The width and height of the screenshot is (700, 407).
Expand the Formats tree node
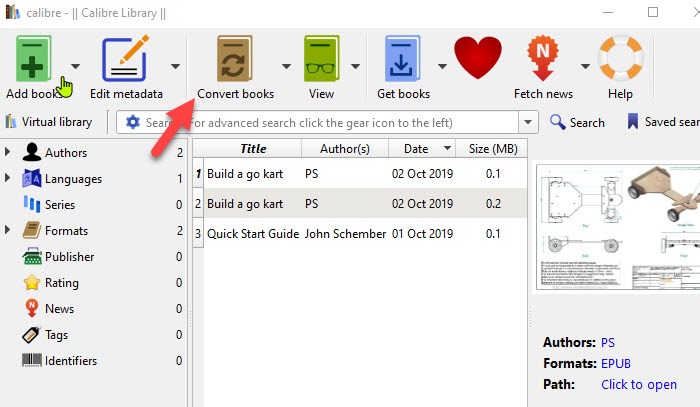coord(7,230)
